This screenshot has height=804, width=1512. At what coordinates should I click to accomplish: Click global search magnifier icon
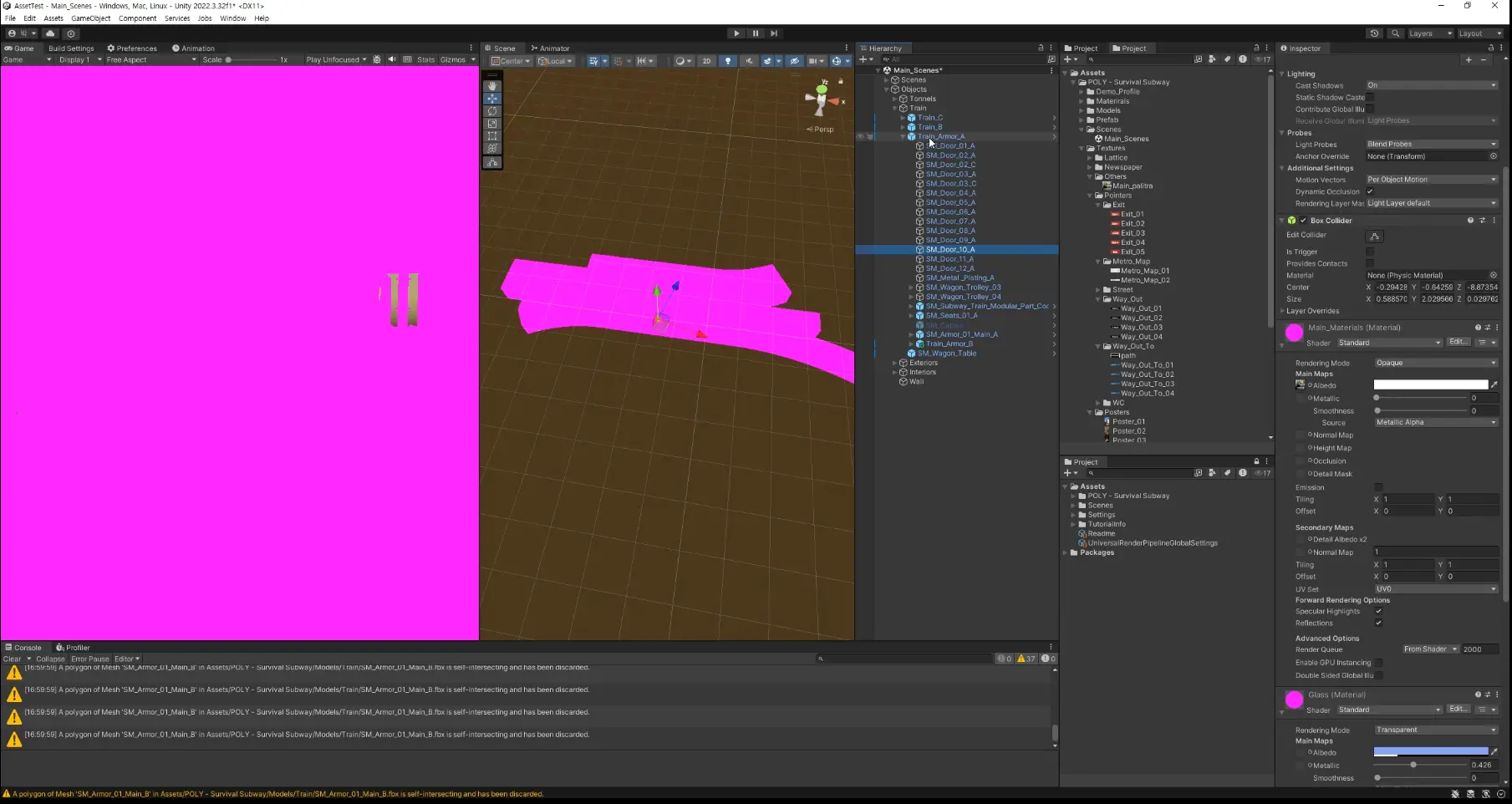(1395, 33)
